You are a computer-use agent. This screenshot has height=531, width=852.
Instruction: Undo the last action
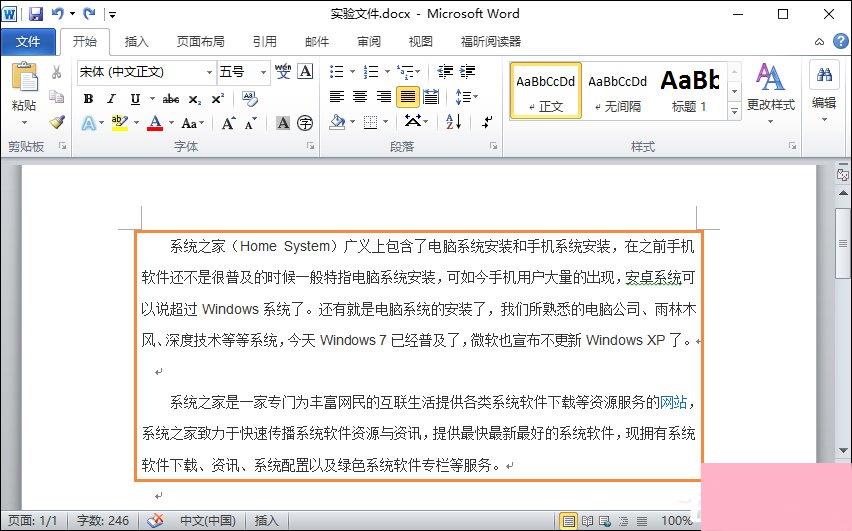pyautogui.click(x=58, y=14)
